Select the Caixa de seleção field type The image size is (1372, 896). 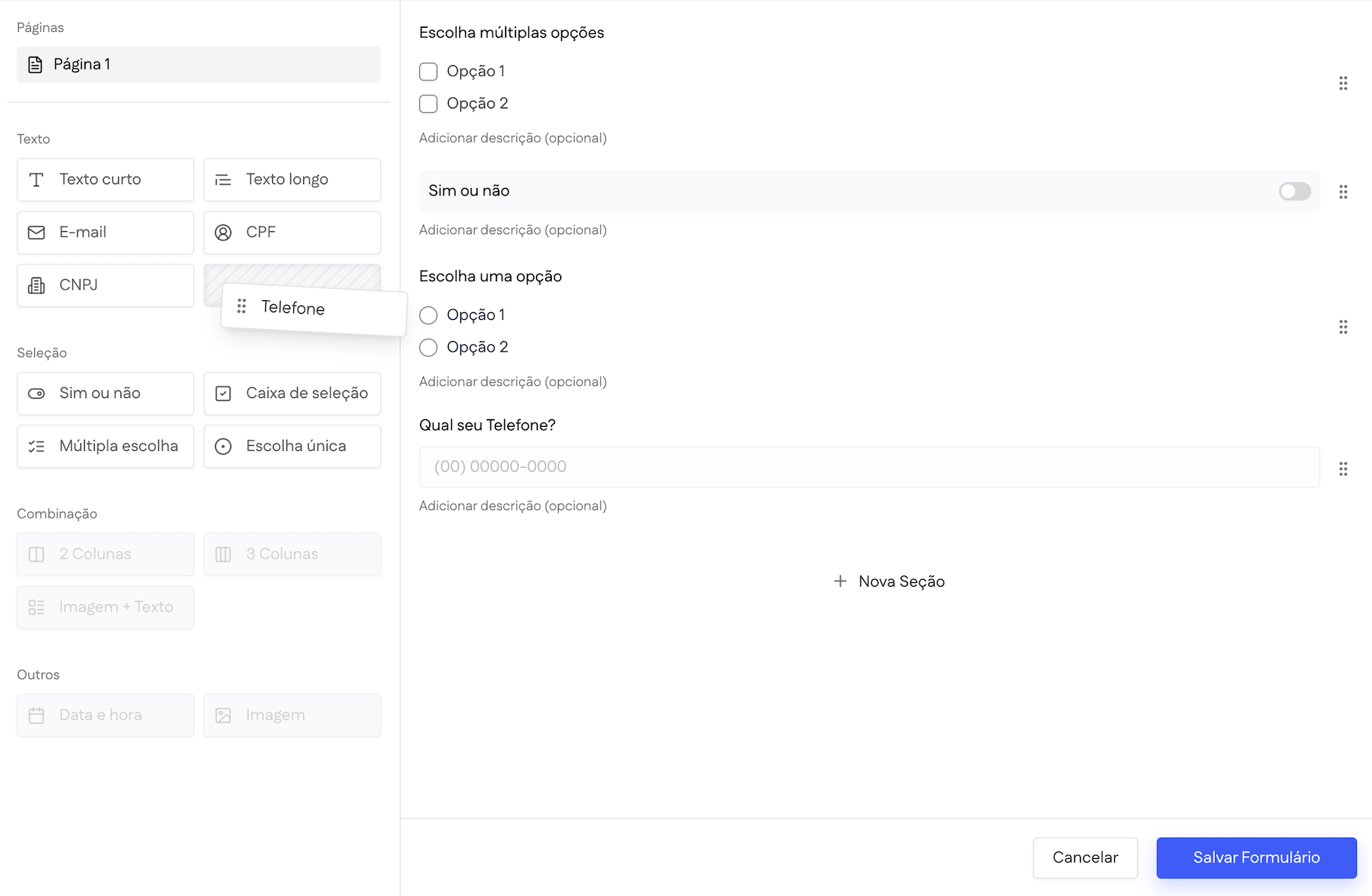click(292, 393)
